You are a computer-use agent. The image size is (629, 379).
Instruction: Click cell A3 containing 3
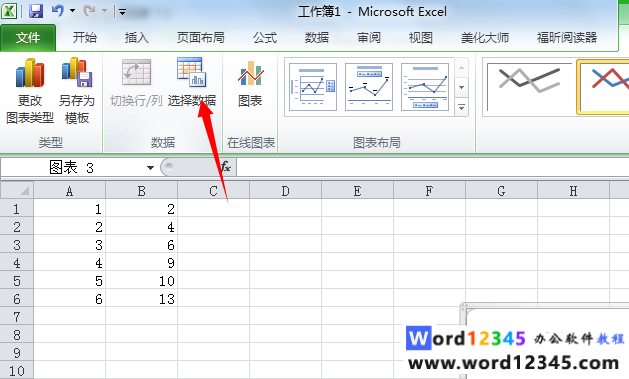tap(69, 245)
